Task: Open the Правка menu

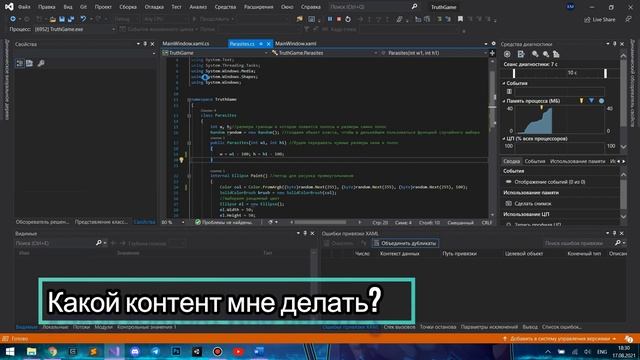Action: pos(47,7)
